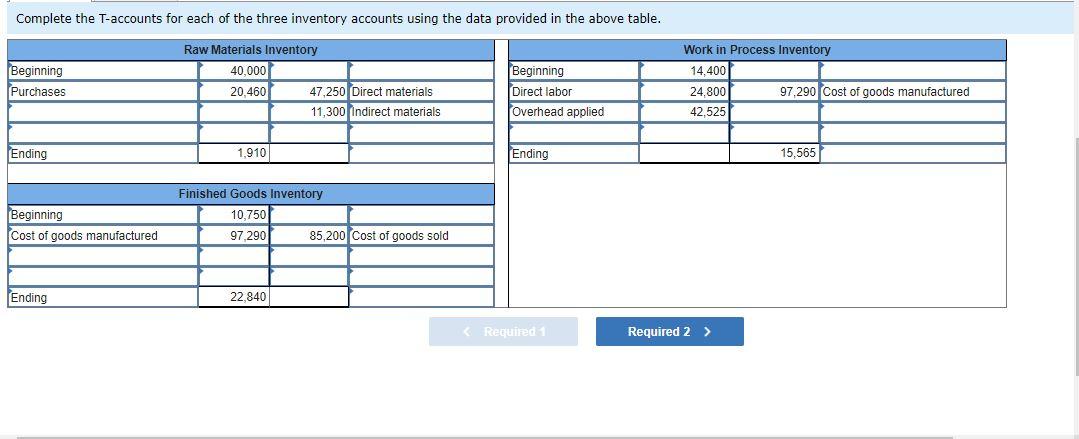Image resolution: width=1079 pixels, height=439 pixels.
Task: Open the Finished Goods Ending label cell
Action: [103, 297]
